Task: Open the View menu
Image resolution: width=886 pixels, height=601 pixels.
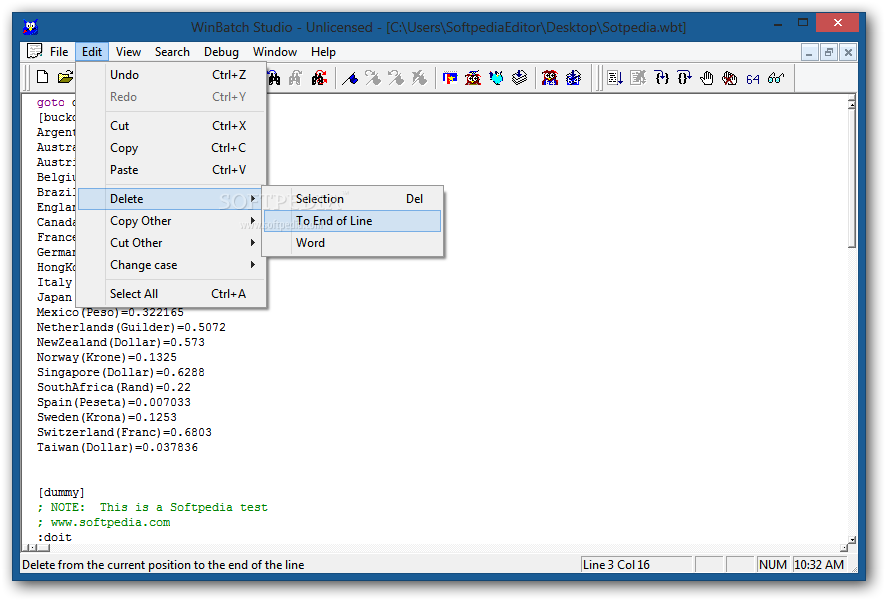Action: coord(128,52)
